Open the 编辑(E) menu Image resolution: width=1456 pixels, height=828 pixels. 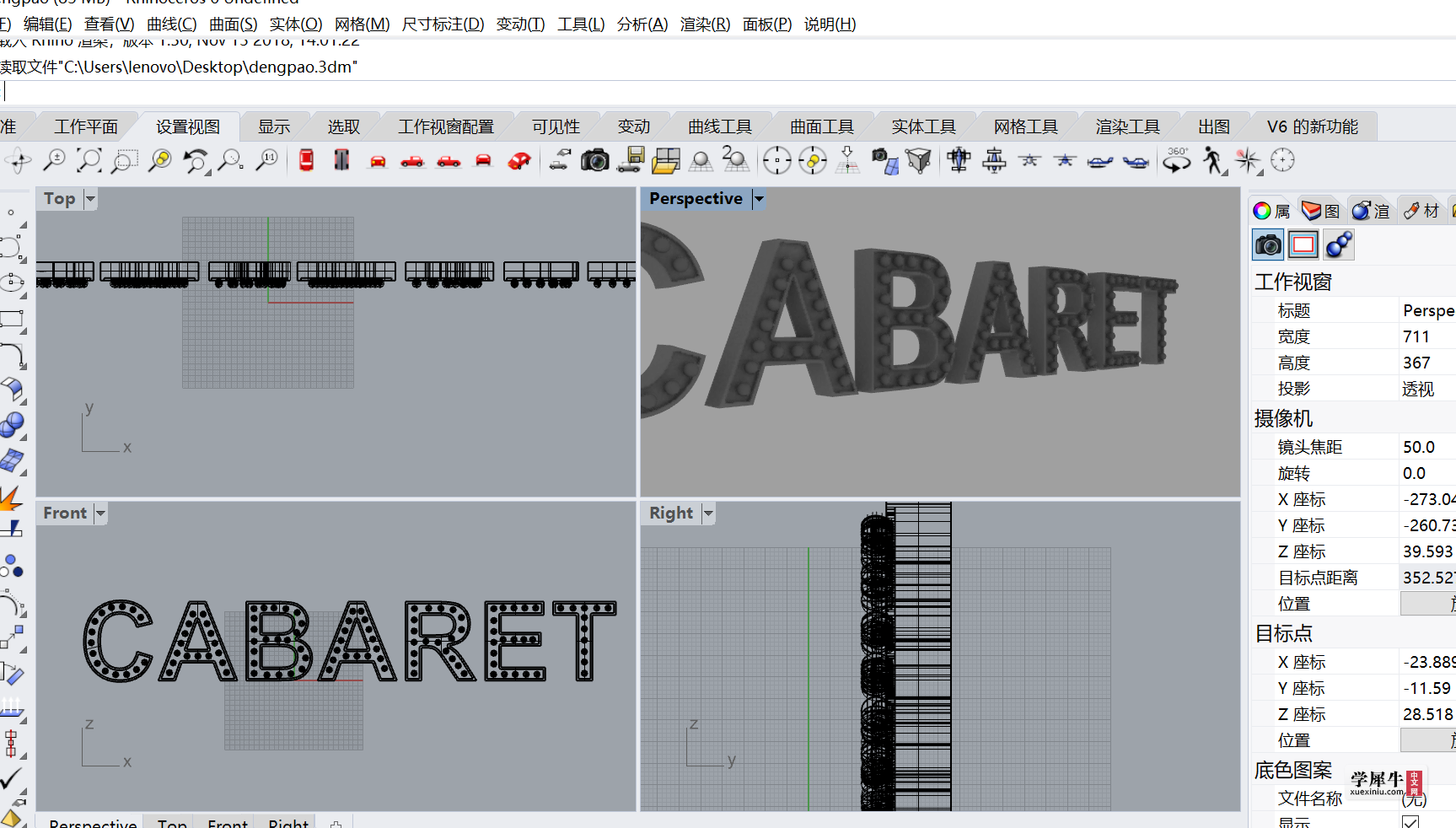pos(48,24)
